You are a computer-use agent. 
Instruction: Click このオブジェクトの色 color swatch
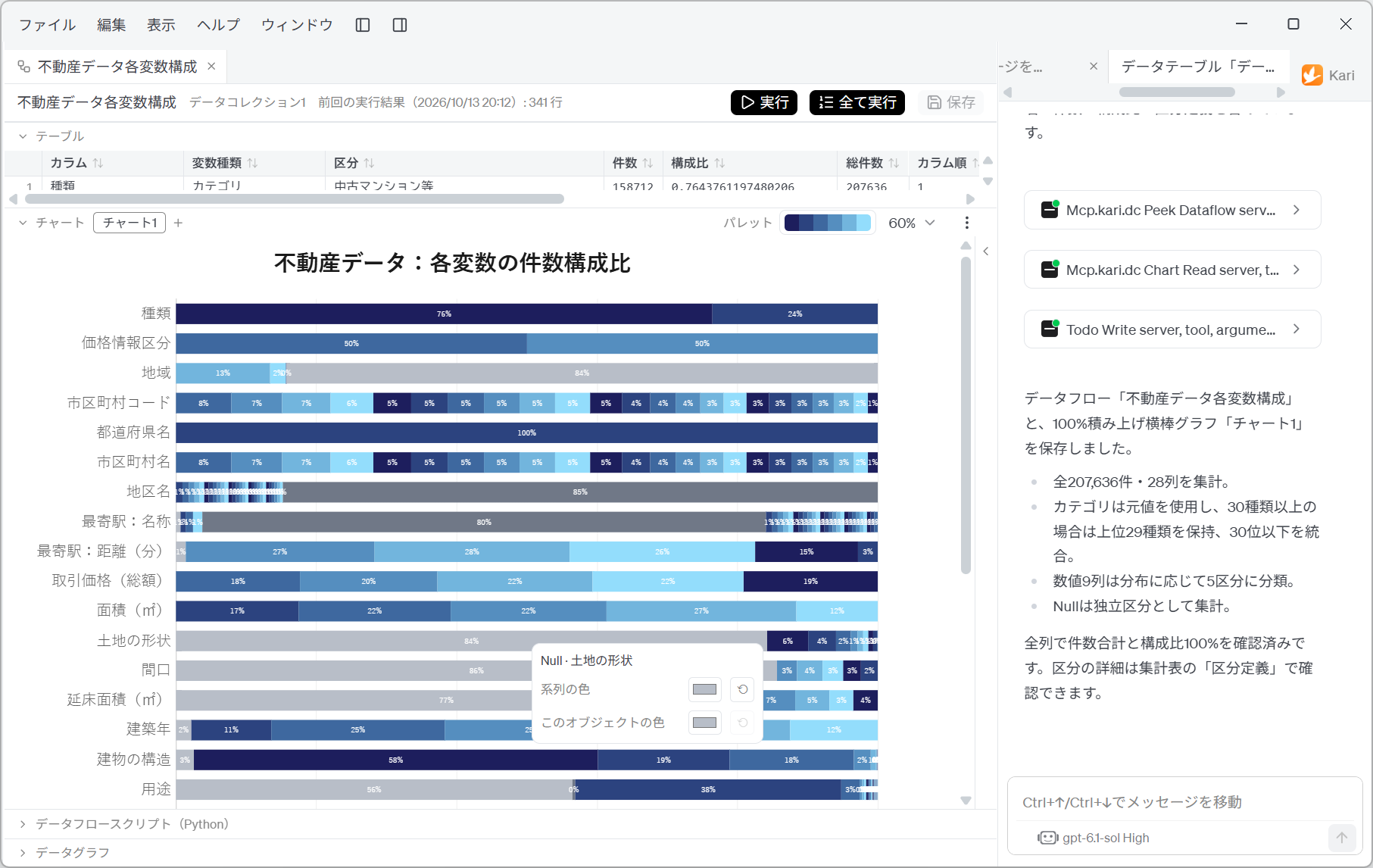coord(704,723)
